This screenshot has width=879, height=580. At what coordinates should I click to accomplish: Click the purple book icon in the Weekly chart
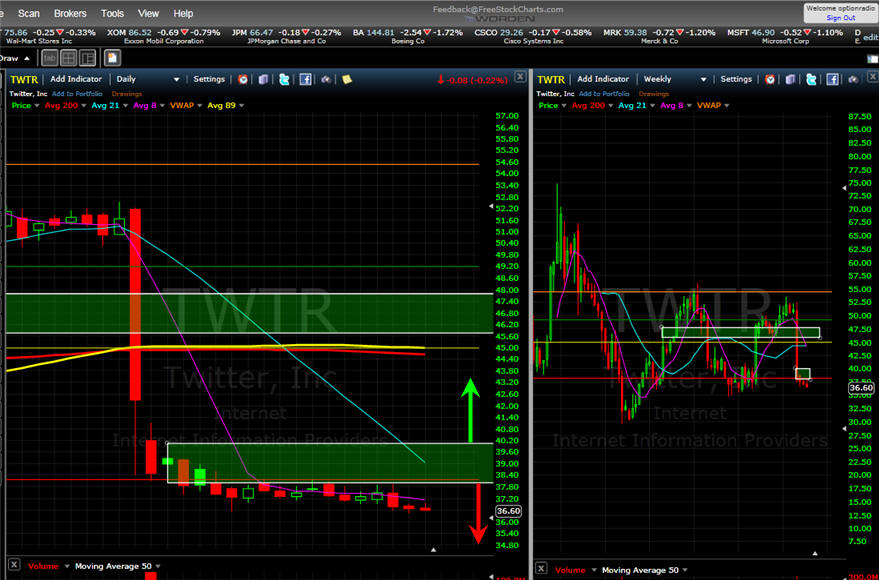[789, 79]
